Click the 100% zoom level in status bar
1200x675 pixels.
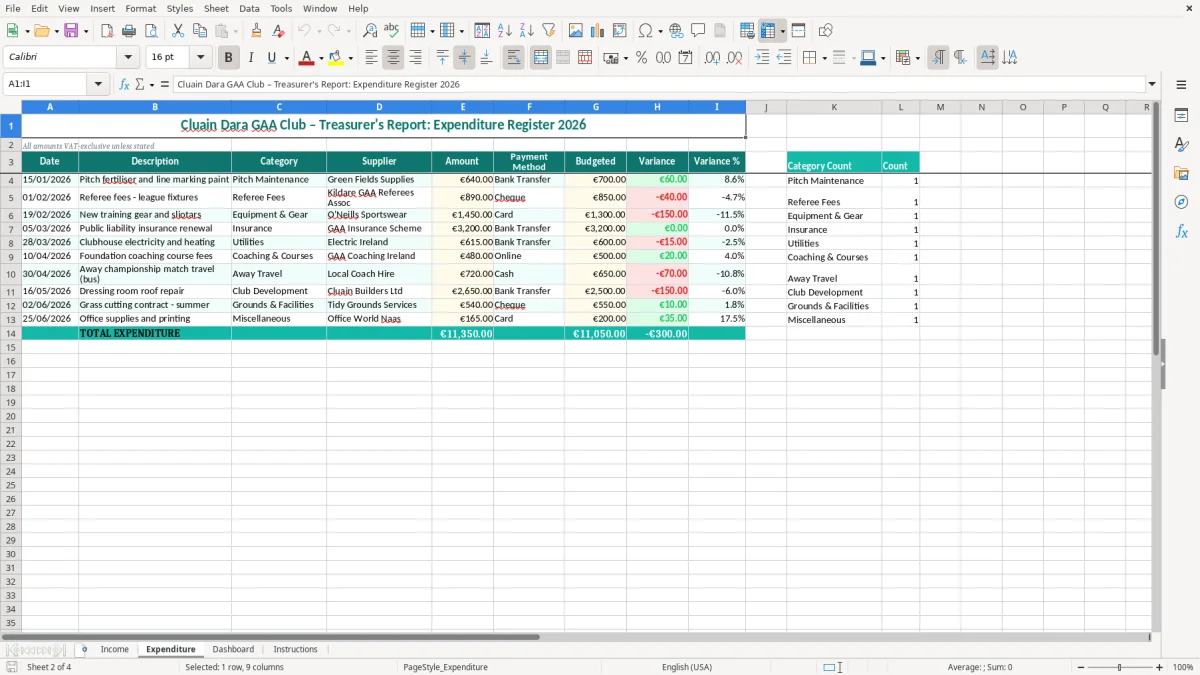(1183, 667)
